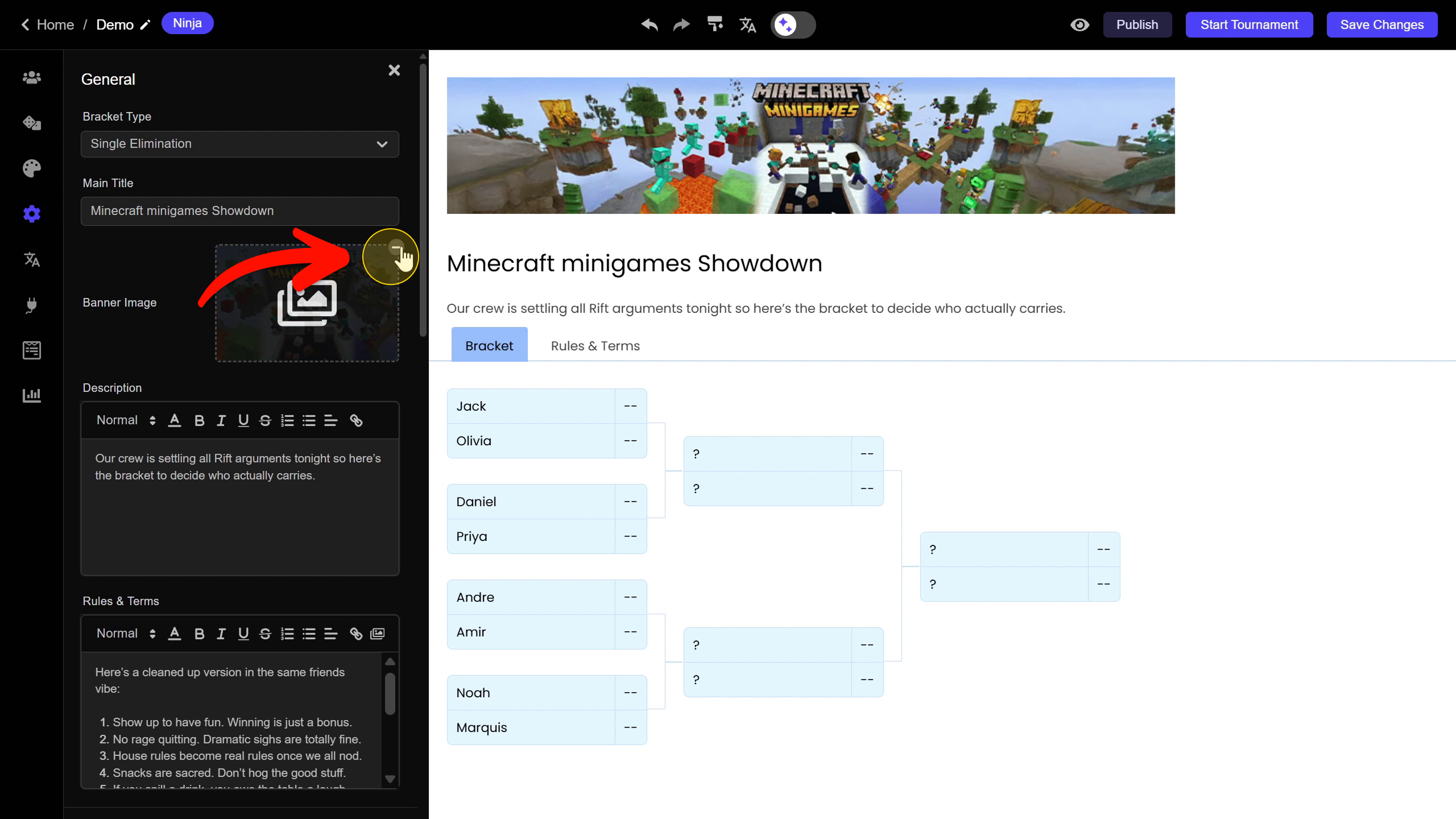Click the eye preview icon
Screen dimensions: 1456x819
click(x=1079, y=24)
